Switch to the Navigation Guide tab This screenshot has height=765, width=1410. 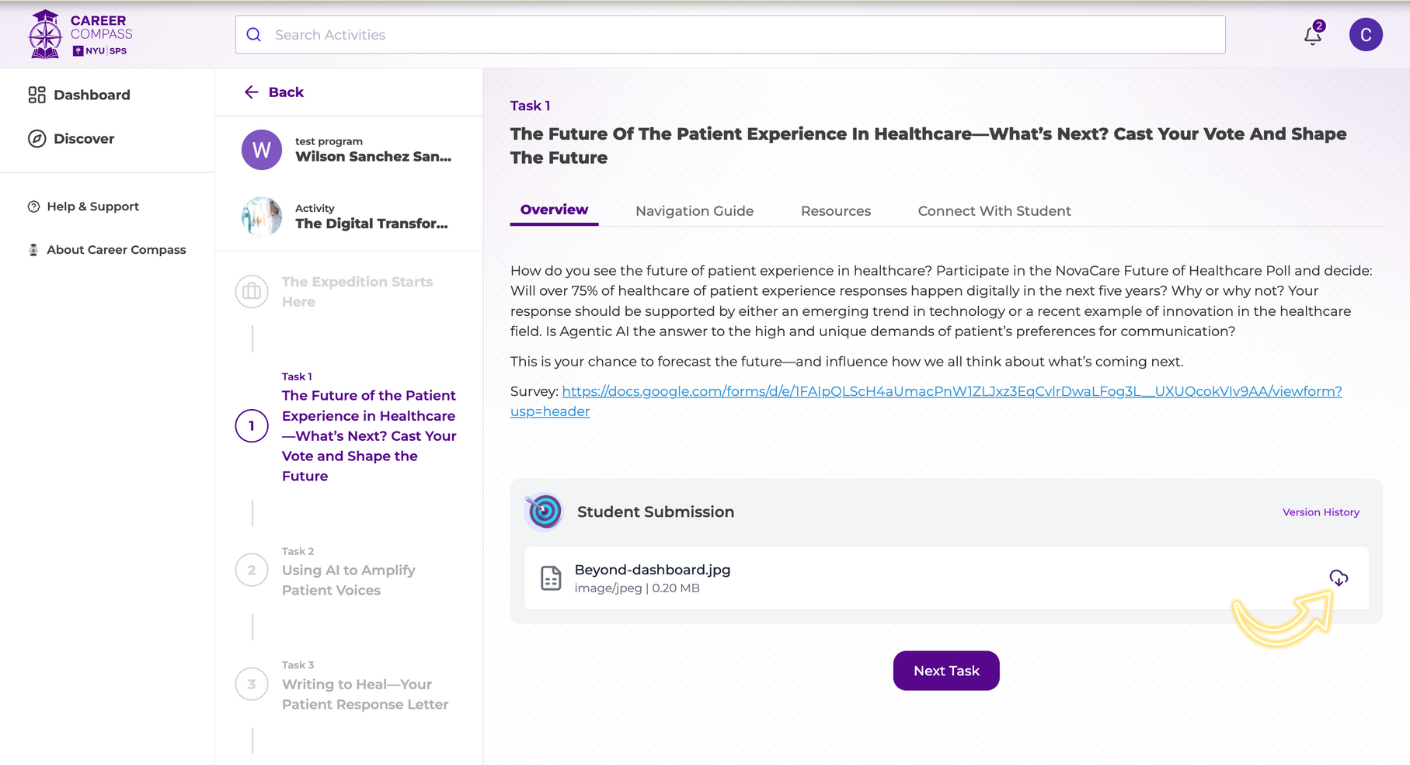[694, 211]
